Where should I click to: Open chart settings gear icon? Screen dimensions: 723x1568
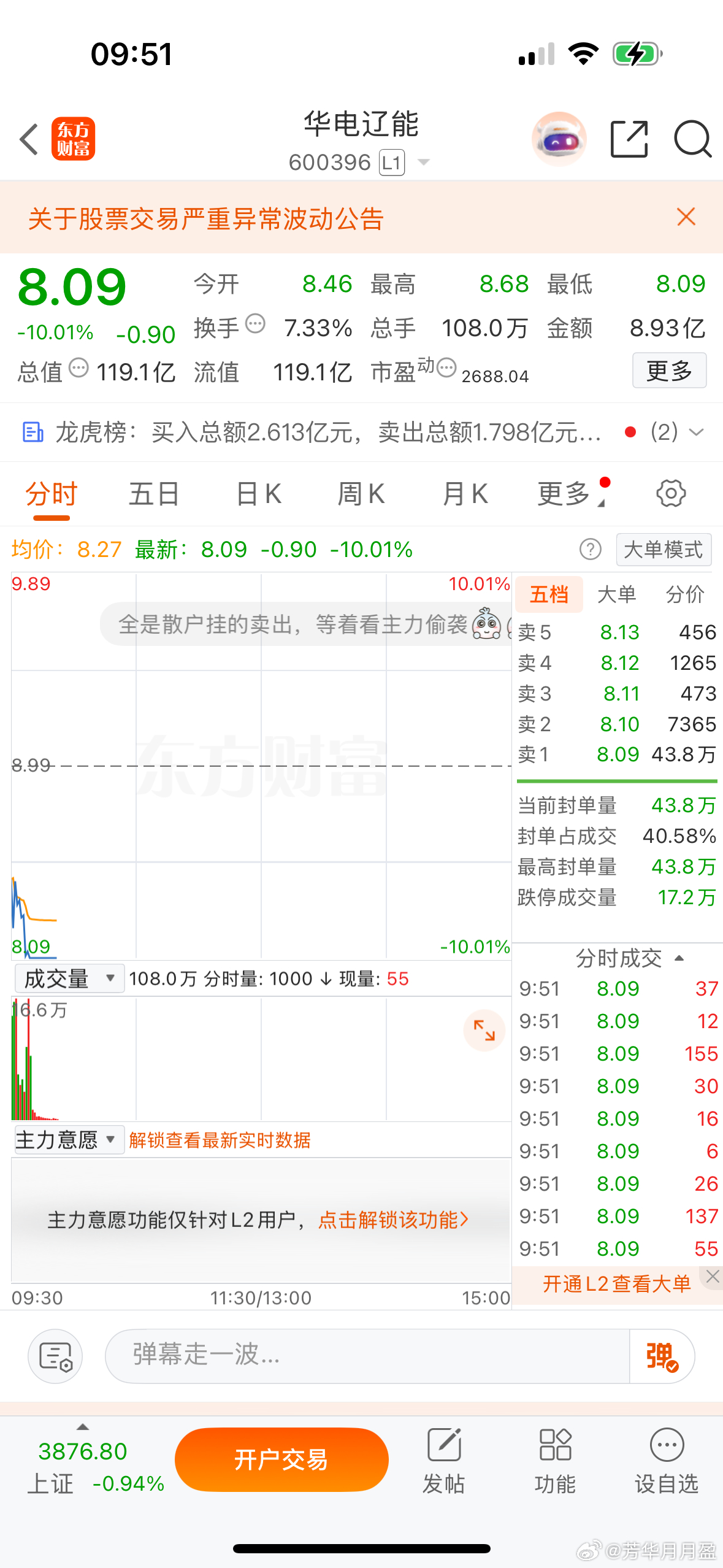pyautogui.click(x=671, y=493)
